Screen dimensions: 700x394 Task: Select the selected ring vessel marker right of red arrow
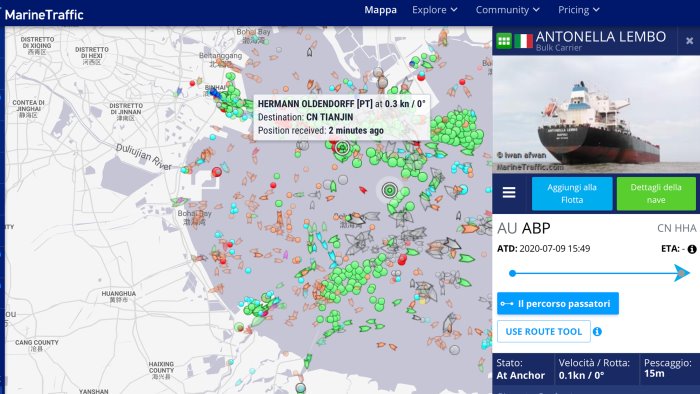click(x=390, y=190)
